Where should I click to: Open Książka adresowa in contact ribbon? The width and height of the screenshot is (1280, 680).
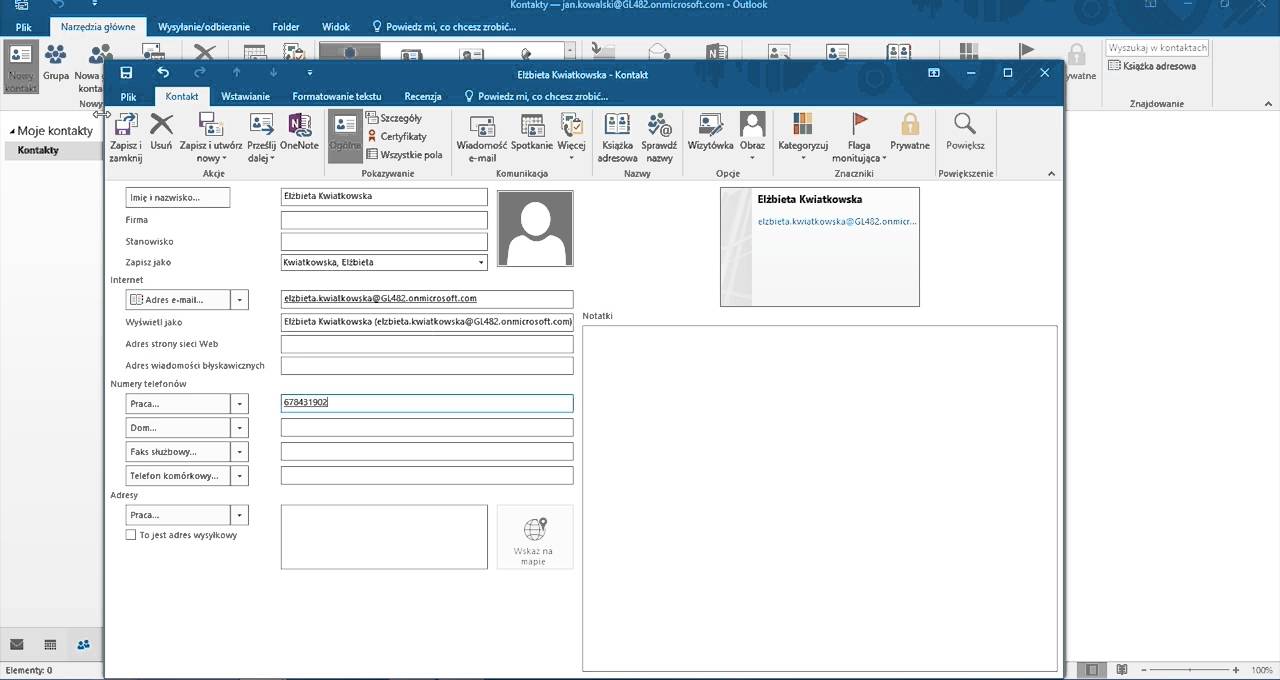pos(617,137)
